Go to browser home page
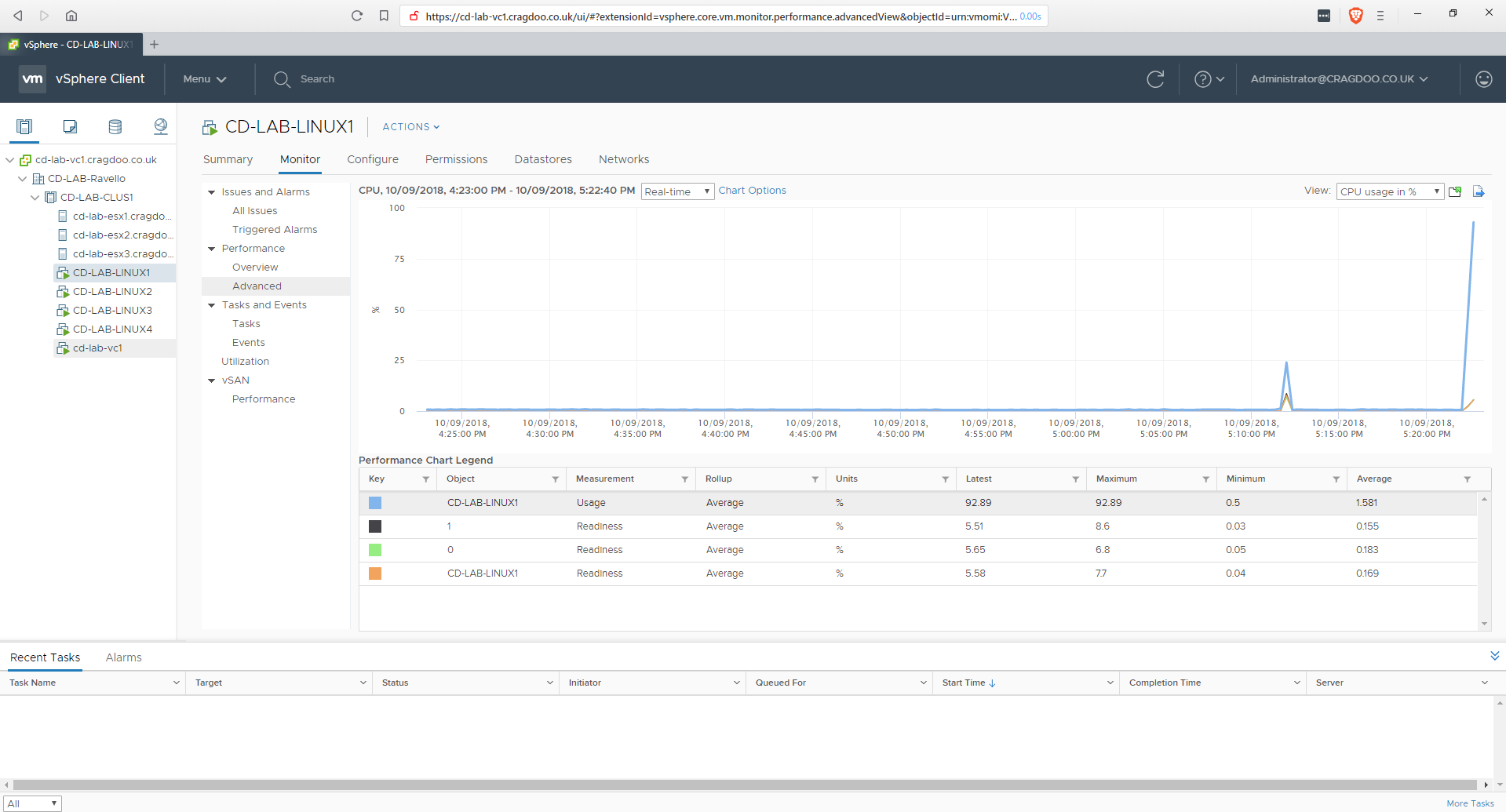Image resolution: width=1506 pixels, height=812 pixels. click(x=71, y=16)
